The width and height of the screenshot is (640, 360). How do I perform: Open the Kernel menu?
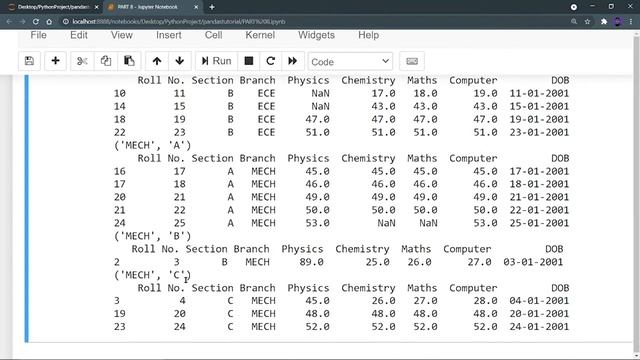[x=260, y=35]
